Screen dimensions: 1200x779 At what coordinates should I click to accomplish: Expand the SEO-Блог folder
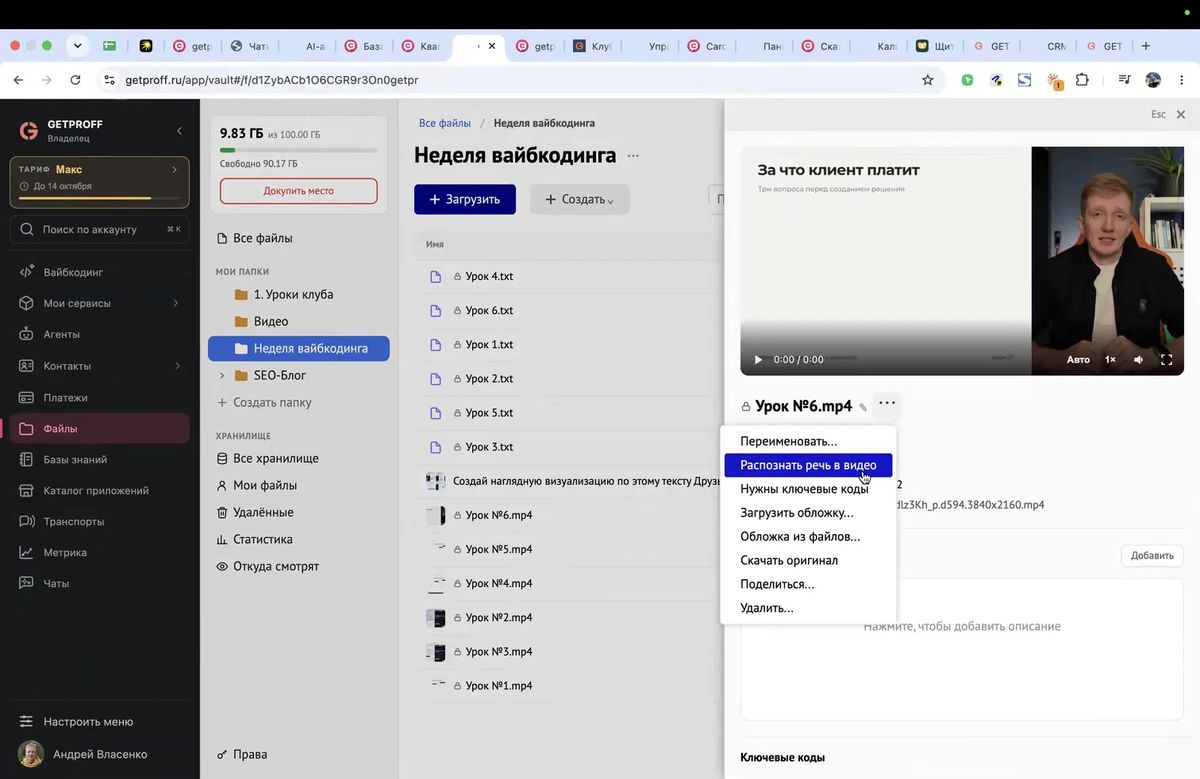[x=222, y=376]
